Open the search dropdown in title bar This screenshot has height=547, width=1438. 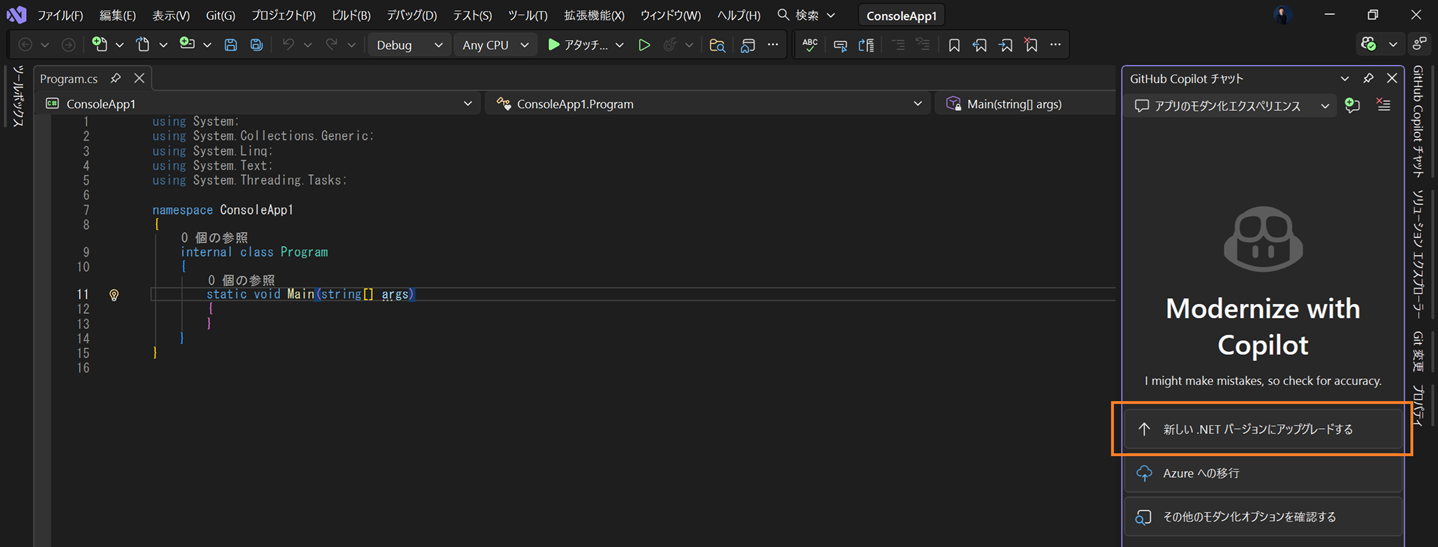(830, 15)
